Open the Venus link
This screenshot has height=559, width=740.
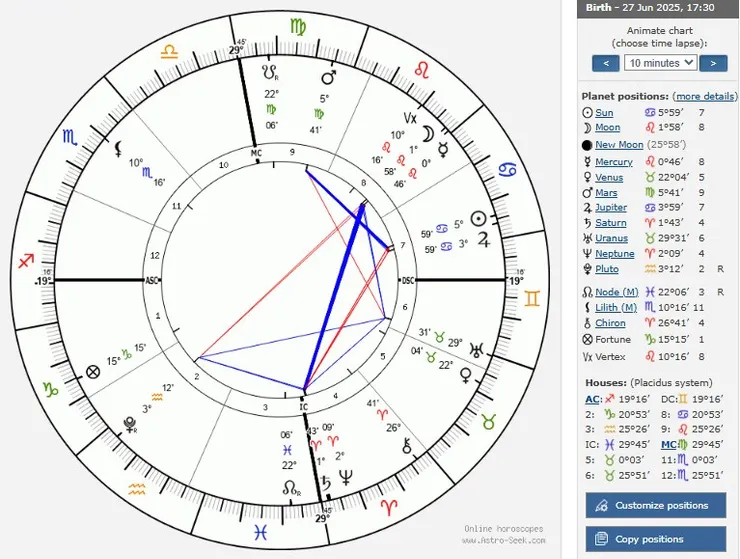click(x=609, y=178)
